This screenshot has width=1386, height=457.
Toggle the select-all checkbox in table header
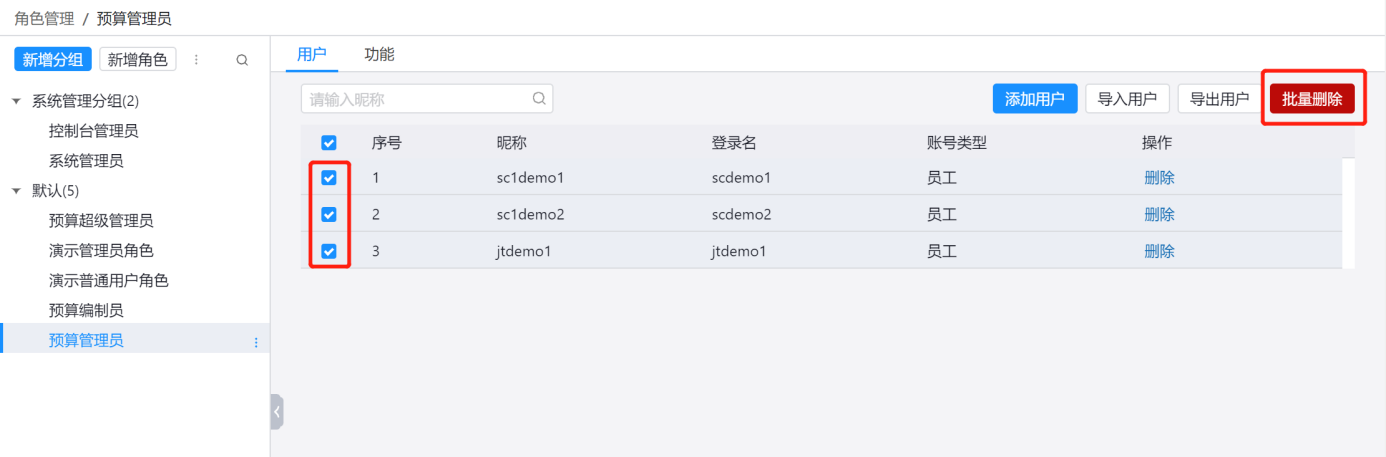tap(329, 143)
